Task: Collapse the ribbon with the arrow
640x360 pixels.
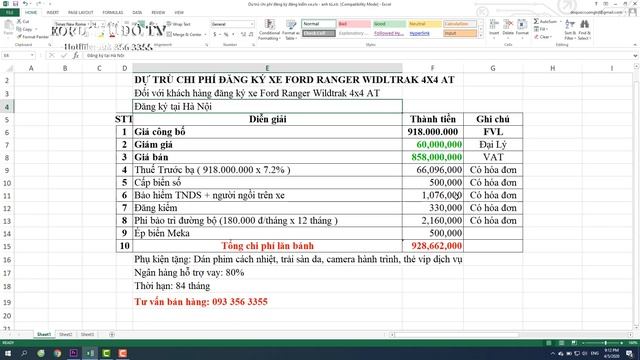Action: click(635, 44)
